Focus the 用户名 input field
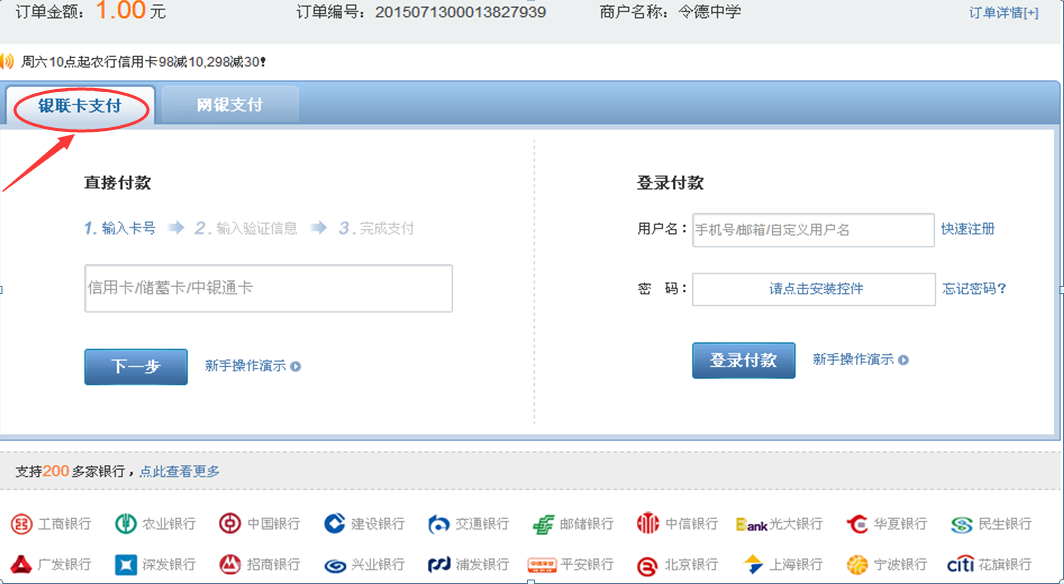 pos(813,230)
